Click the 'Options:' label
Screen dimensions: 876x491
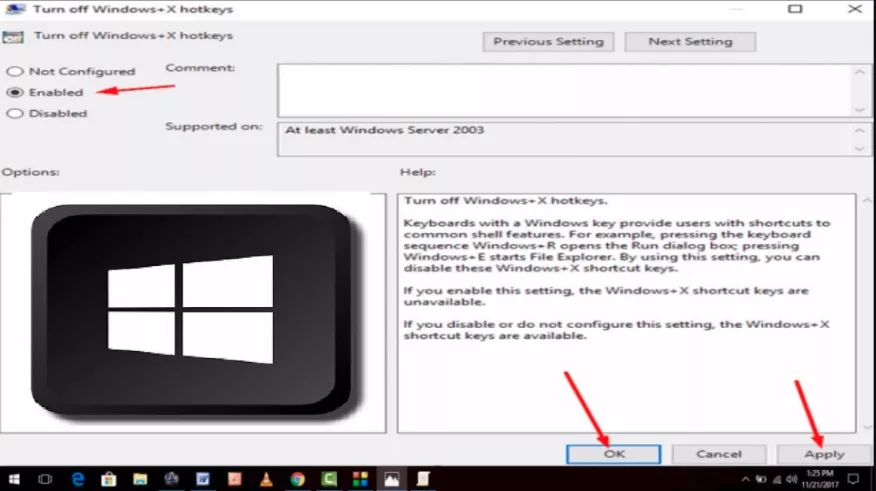click(x=30, y=172)
